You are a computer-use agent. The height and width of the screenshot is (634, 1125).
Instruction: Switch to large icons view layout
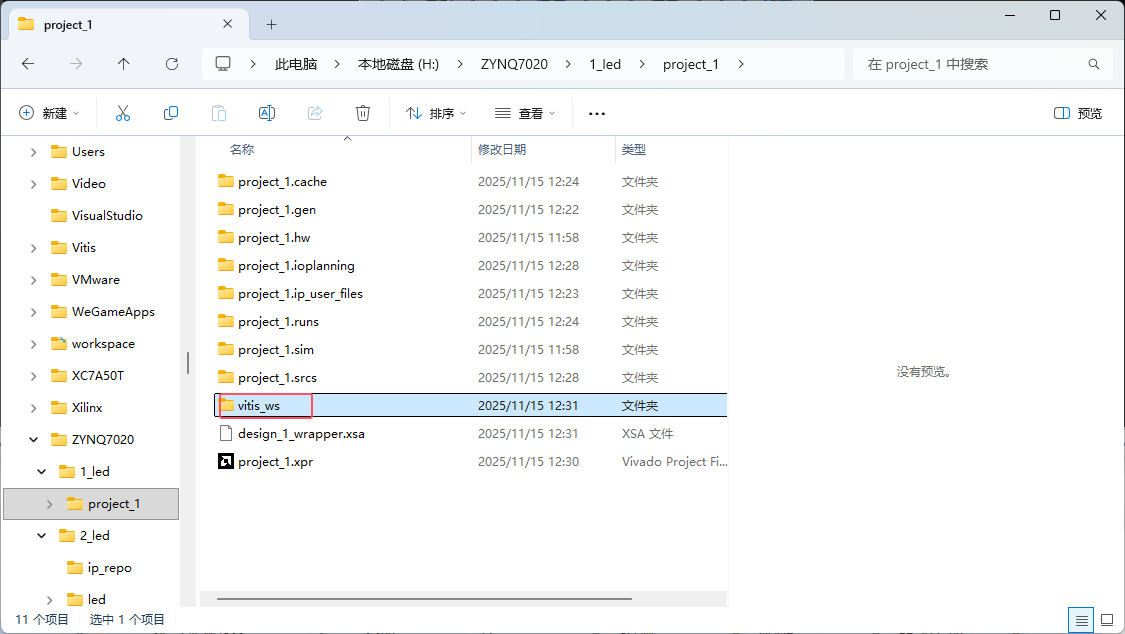click(1107, 620)
